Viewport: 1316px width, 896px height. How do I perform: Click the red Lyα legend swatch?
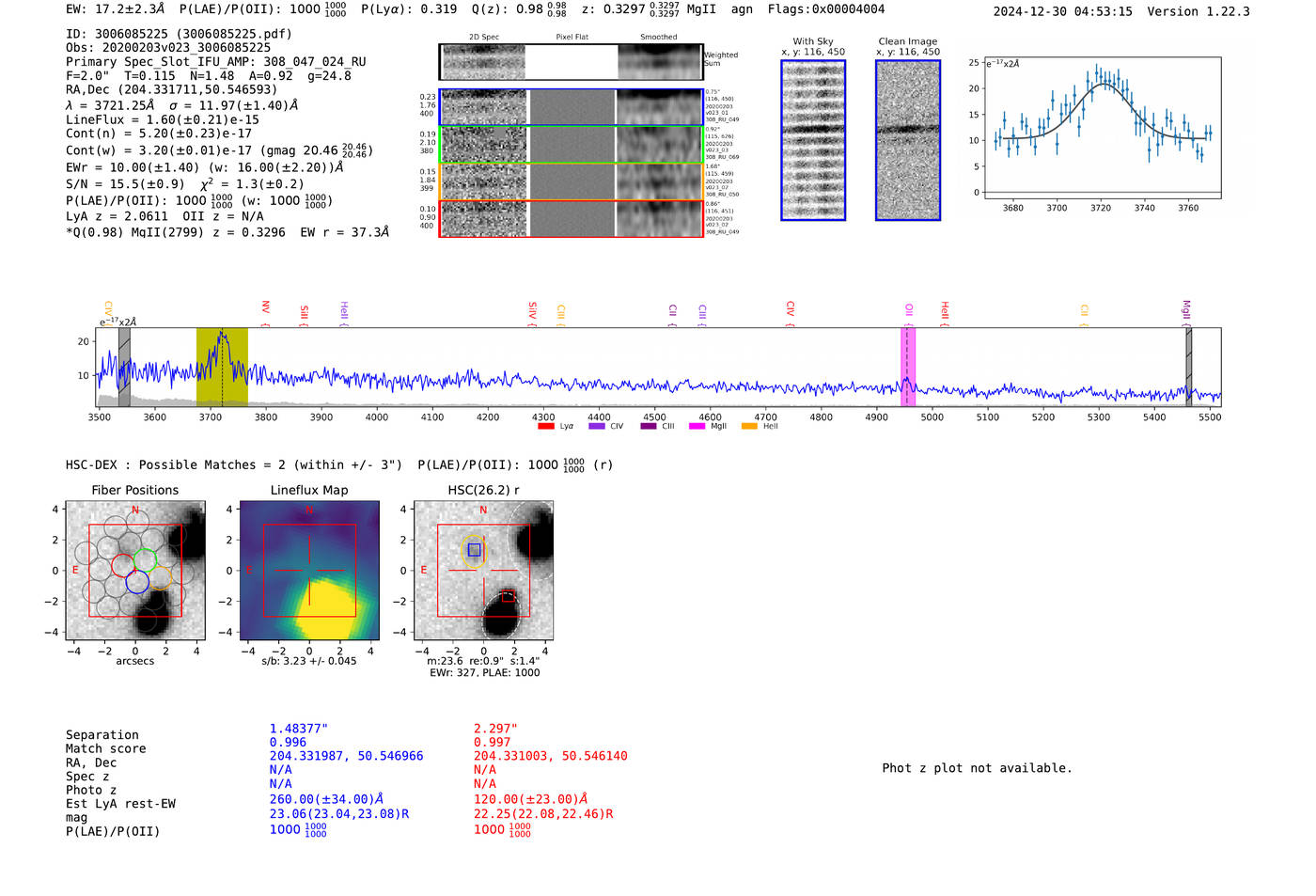(x=546, y=427)
